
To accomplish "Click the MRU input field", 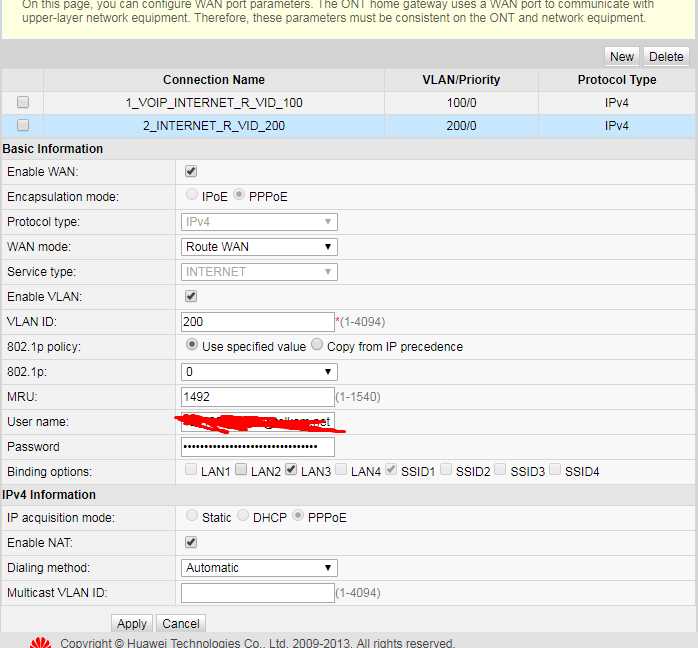I will coord(258,397).
